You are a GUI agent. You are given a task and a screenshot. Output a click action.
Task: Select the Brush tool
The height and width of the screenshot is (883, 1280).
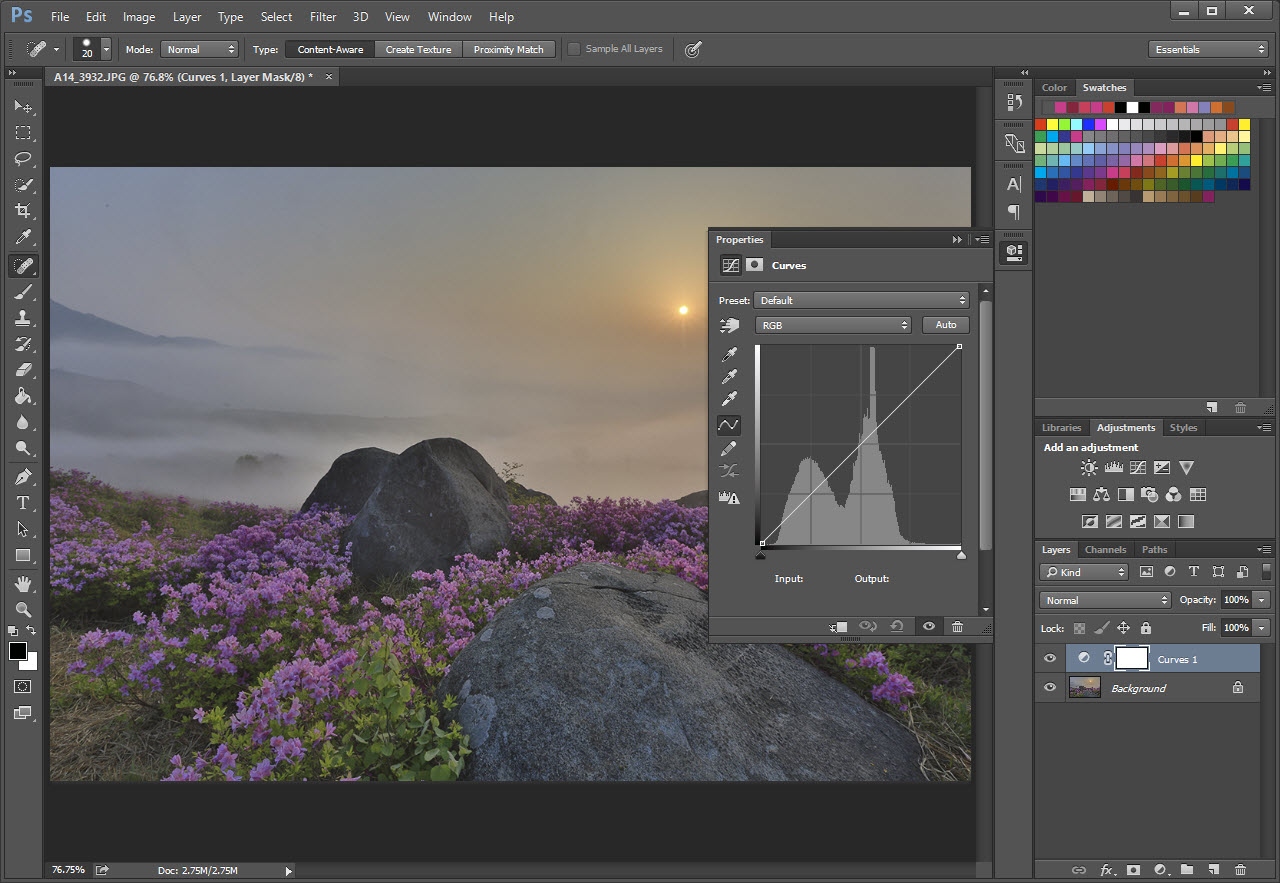pos(23,292)
